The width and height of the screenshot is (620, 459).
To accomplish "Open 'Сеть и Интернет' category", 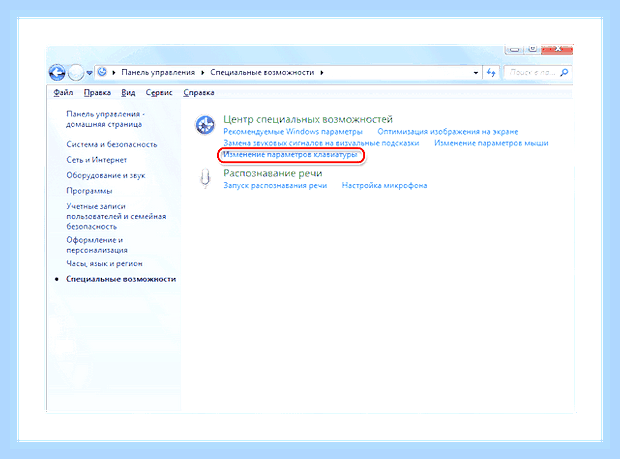I will [97, 160].
